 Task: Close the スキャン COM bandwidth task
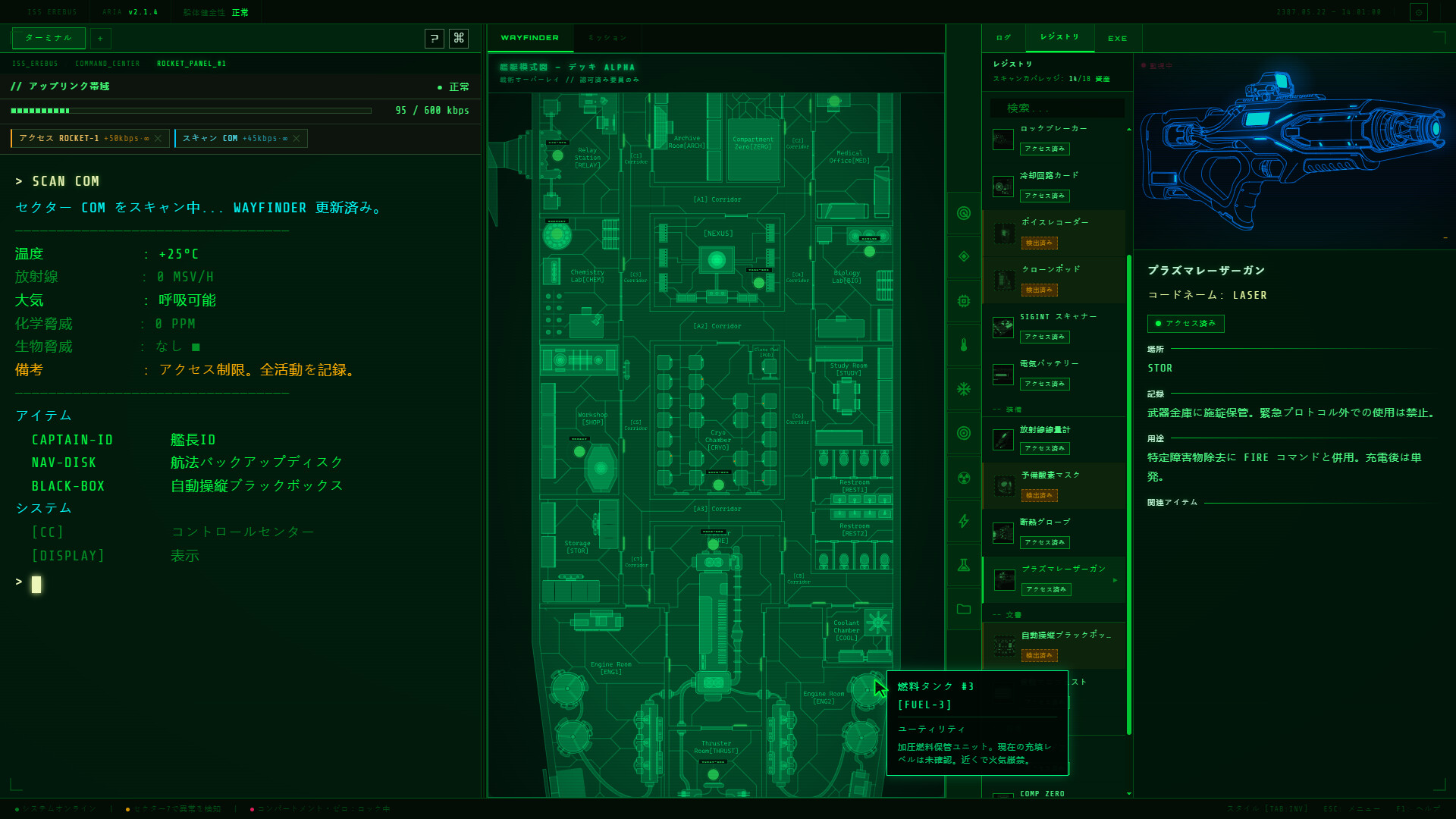point(297,138)
